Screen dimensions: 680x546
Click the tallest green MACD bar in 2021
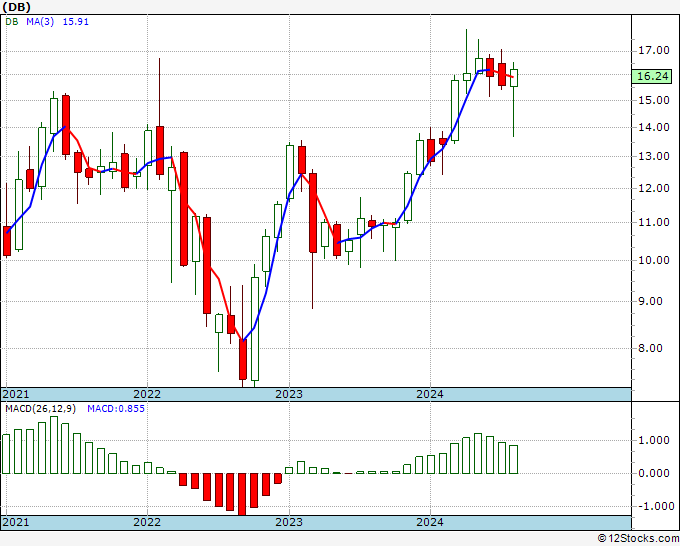[54, 445]
